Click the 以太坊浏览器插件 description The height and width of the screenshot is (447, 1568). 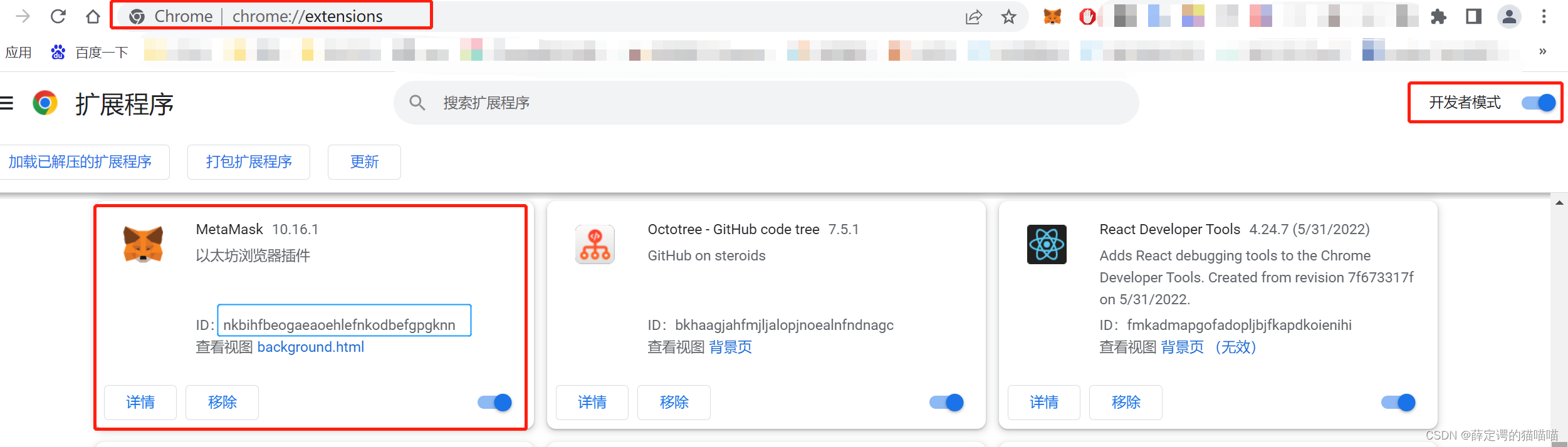tap(253, 255)
